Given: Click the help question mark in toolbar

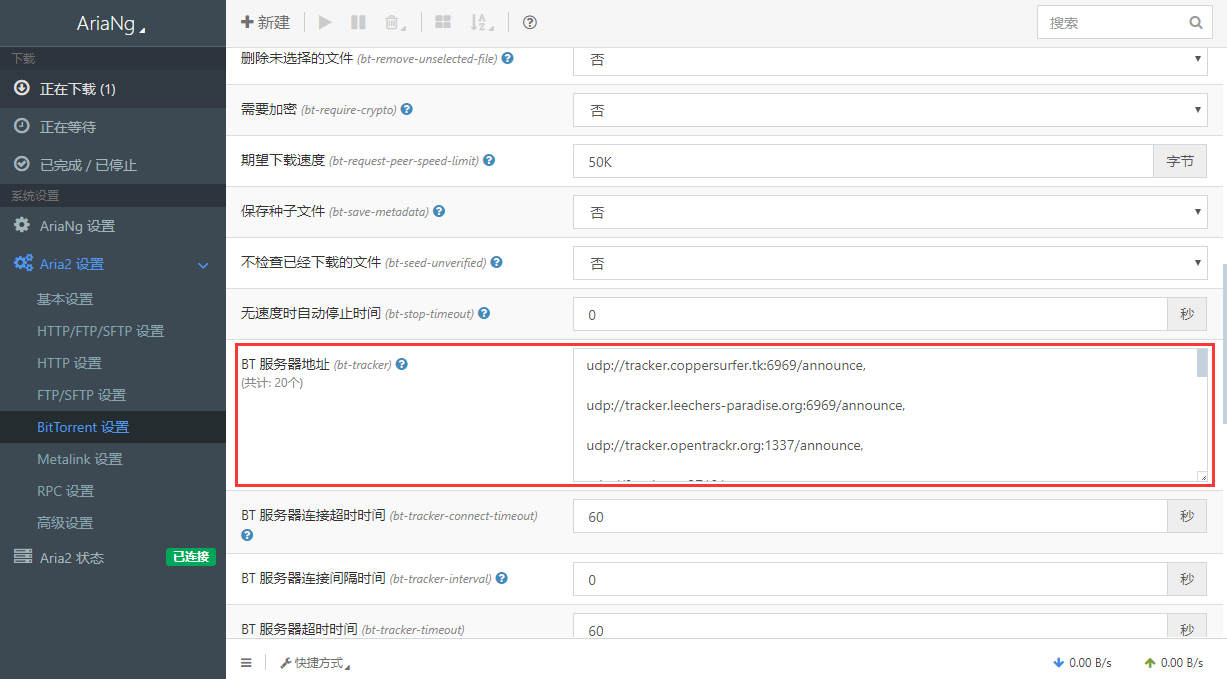Looking at the screenshot, I should pos(529,21).
